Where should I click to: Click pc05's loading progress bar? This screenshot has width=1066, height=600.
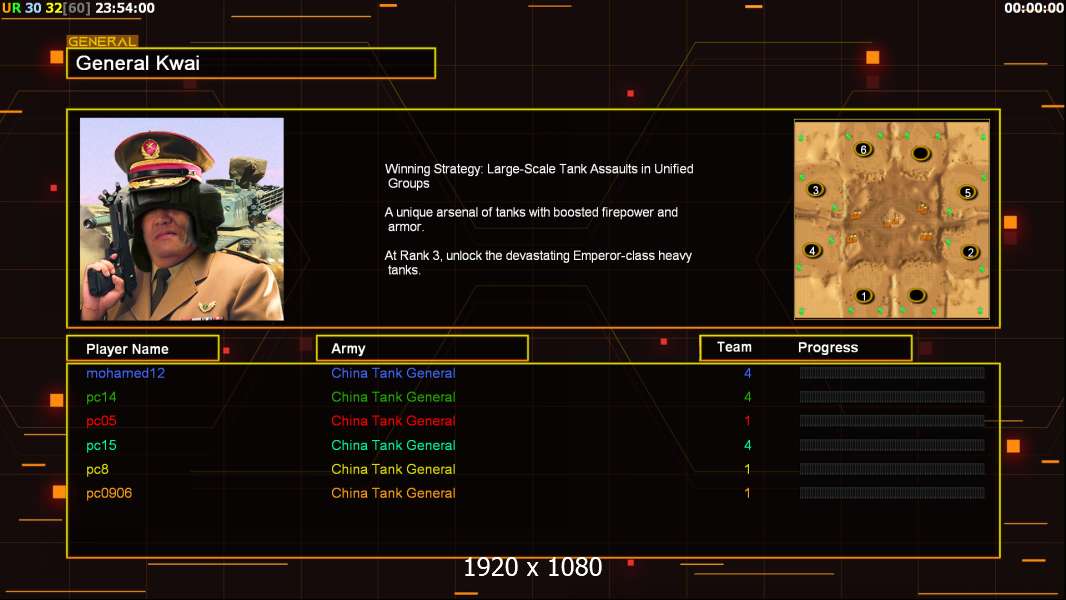click(x=892, y=421)
